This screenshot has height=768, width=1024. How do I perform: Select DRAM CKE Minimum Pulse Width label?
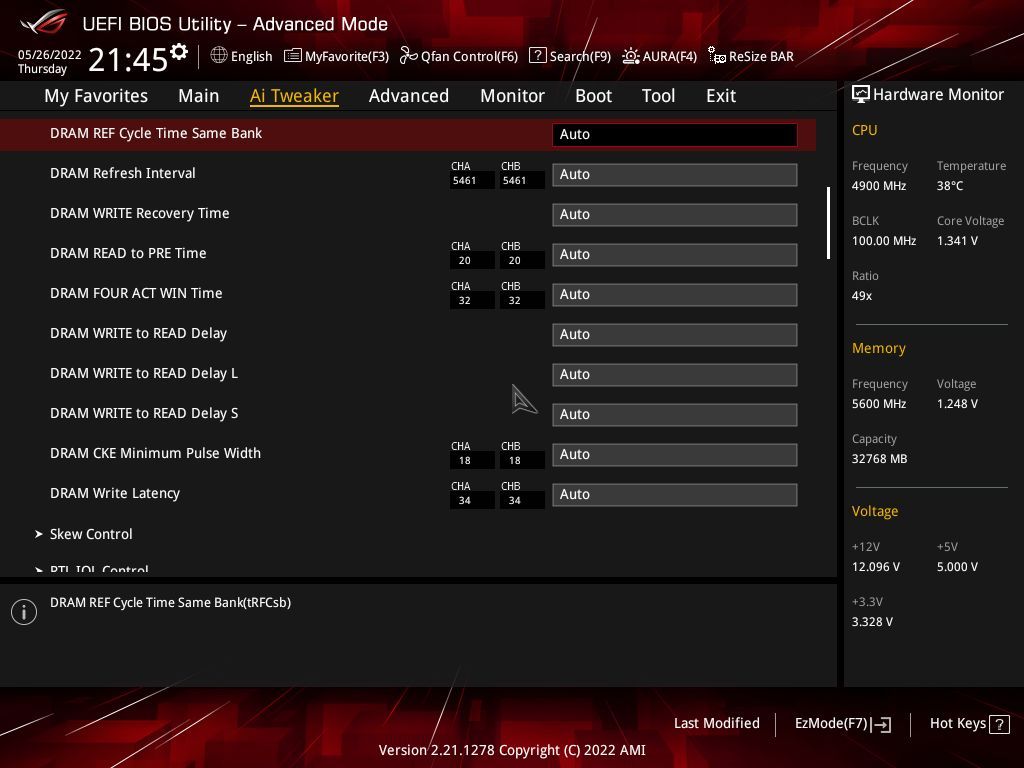(x=155, y=453)
